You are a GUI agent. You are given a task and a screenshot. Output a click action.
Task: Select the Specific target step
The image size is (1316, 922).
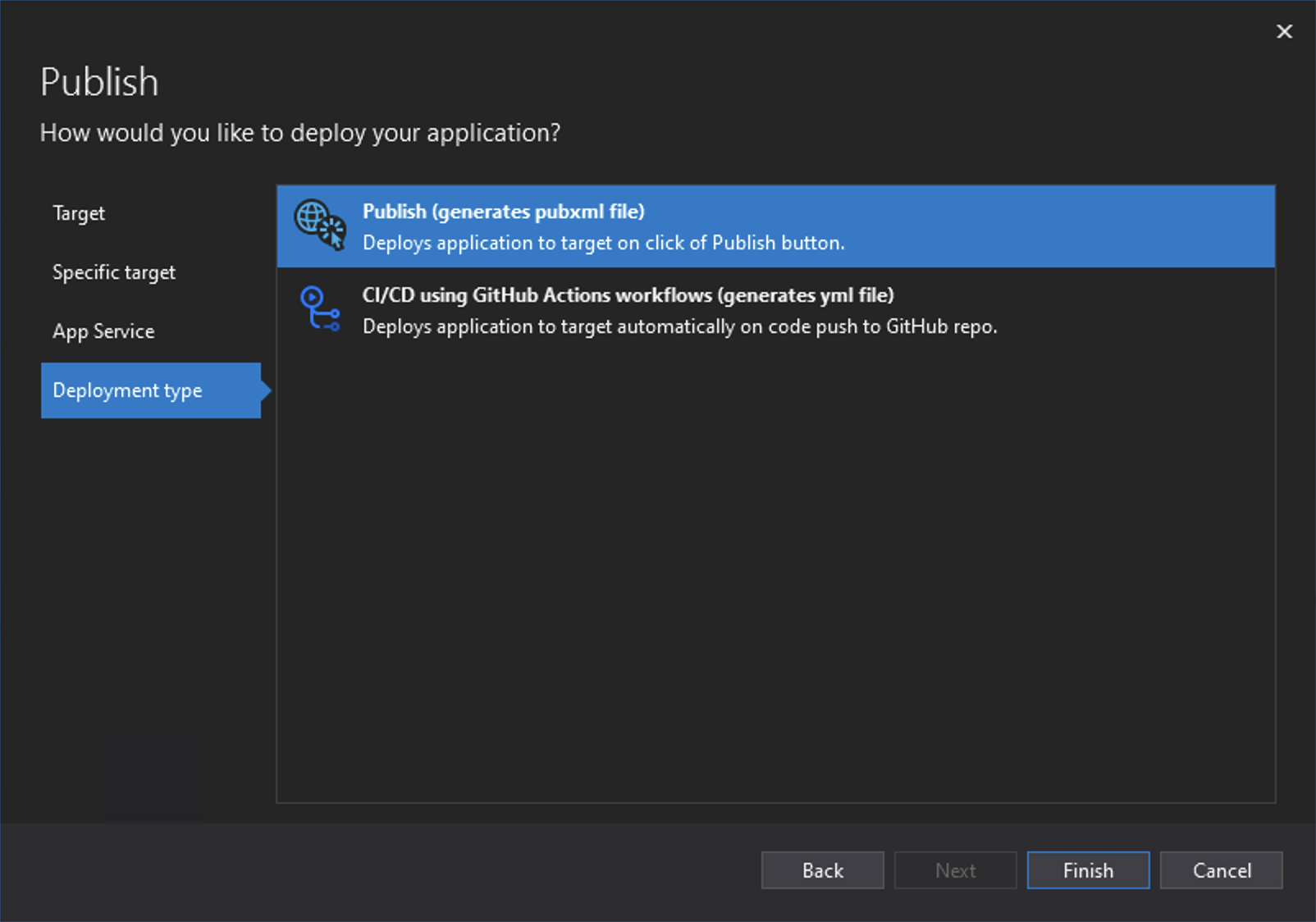114,272
